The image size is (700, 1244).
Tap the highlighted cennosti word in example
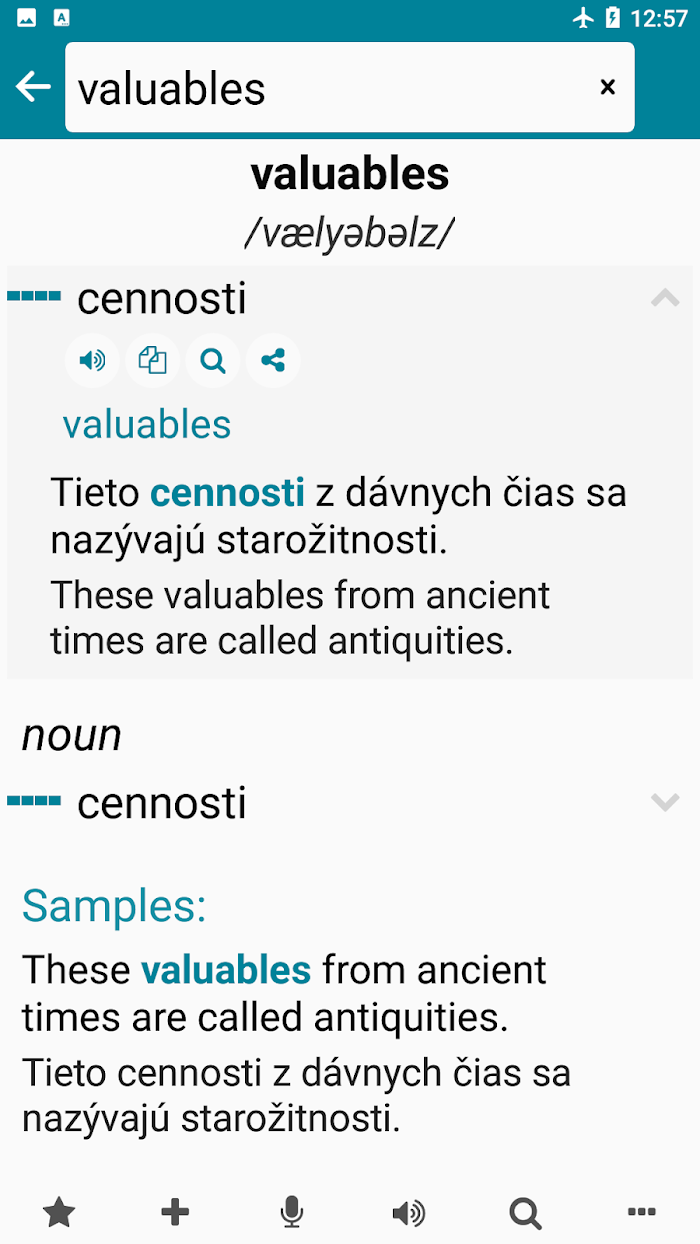227,492
